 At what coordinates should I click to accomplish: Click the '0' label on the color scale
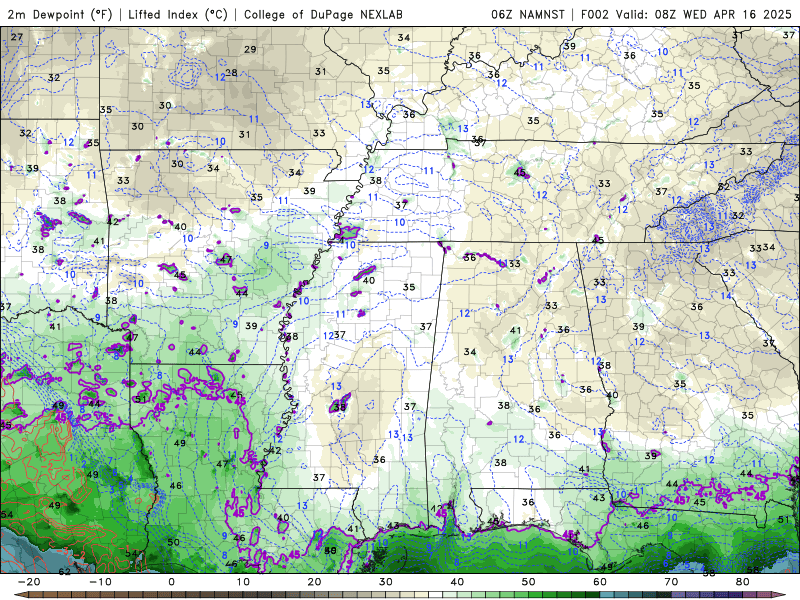(171, 582)
